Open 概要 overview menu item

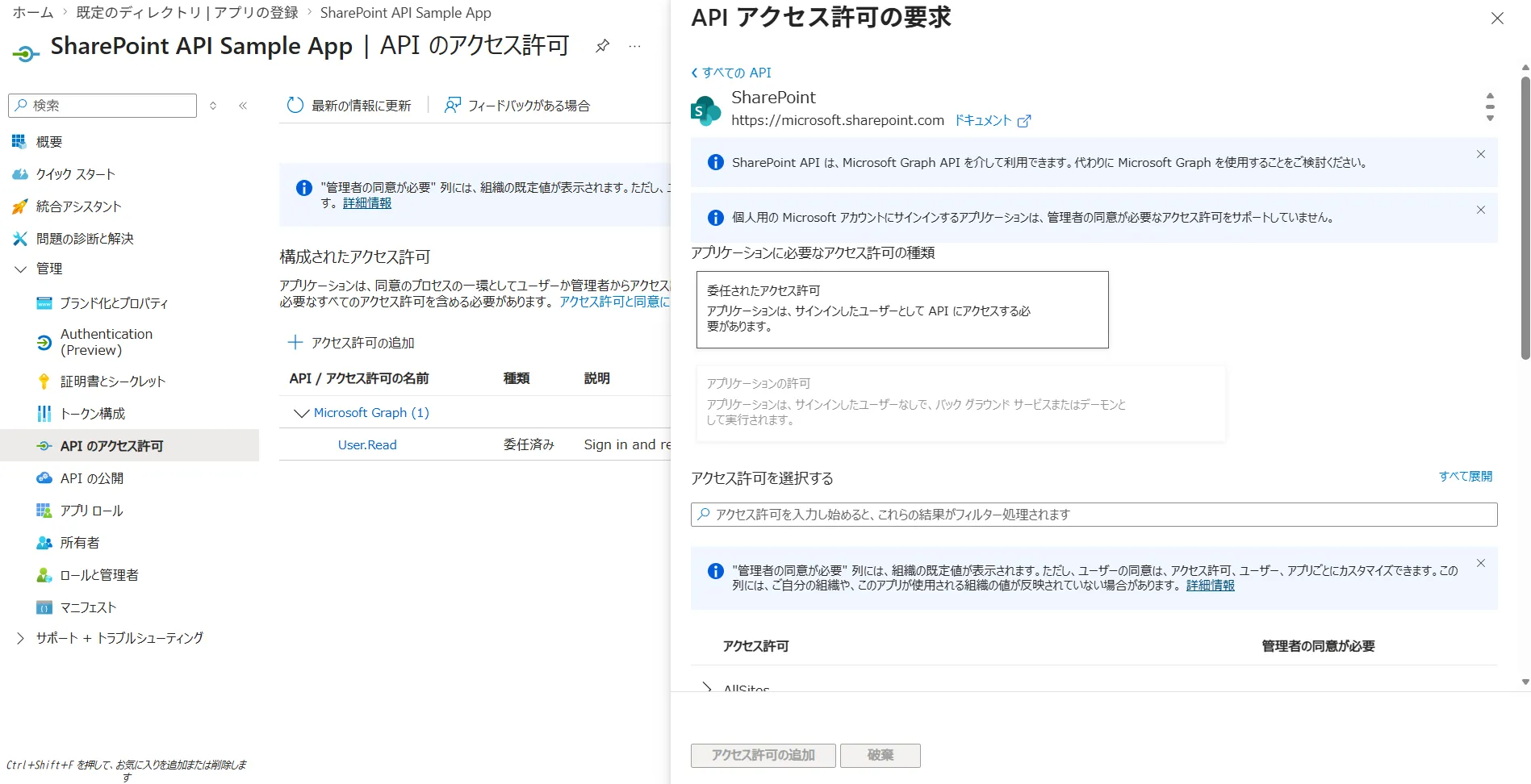click(48, 142)
